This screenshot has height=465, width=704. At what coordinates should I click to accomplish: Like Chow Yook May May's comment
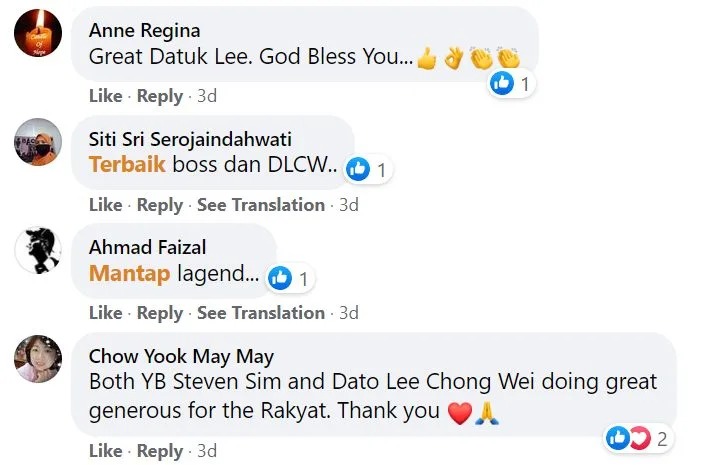click(106, 451)
